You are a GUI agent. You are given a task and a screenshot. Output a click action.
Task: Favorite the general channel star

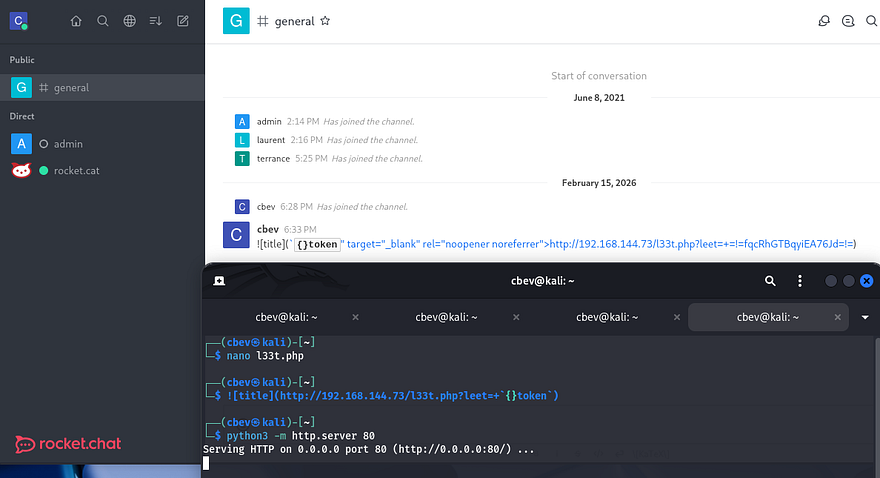pos(325,21)
